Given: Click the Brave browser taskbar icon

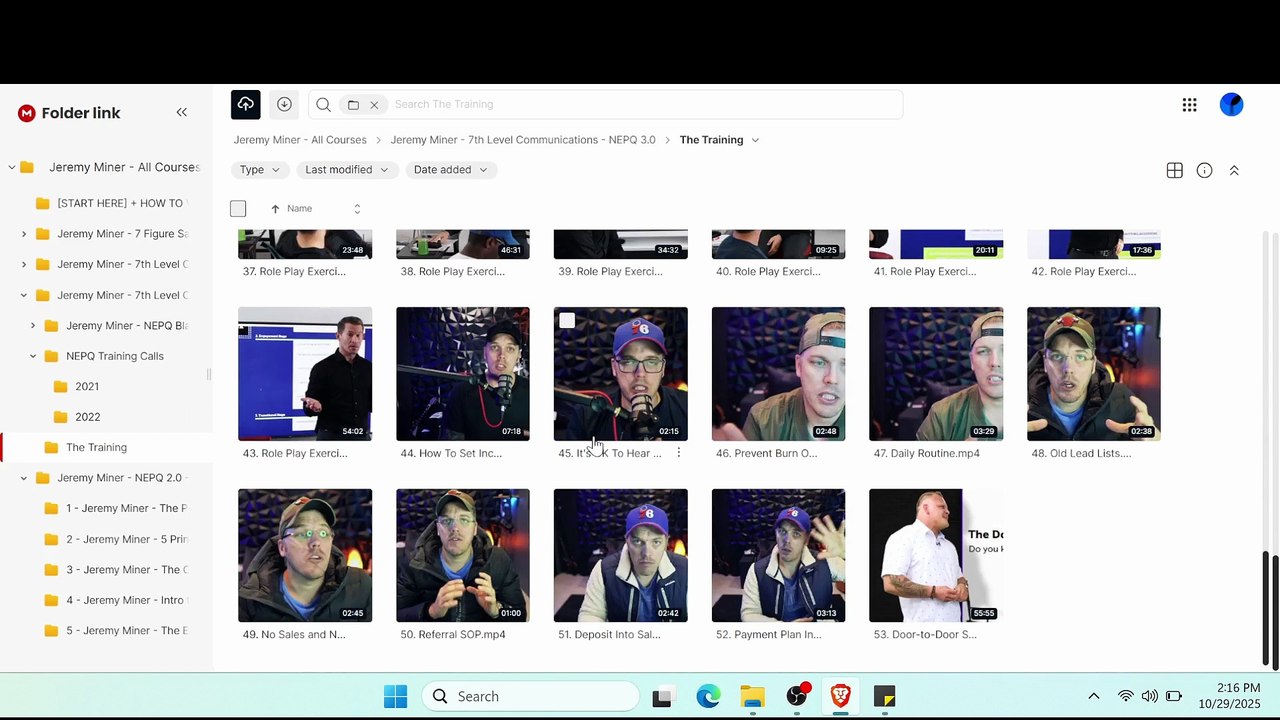Looking at the screenshot, I should pos(840,697).
